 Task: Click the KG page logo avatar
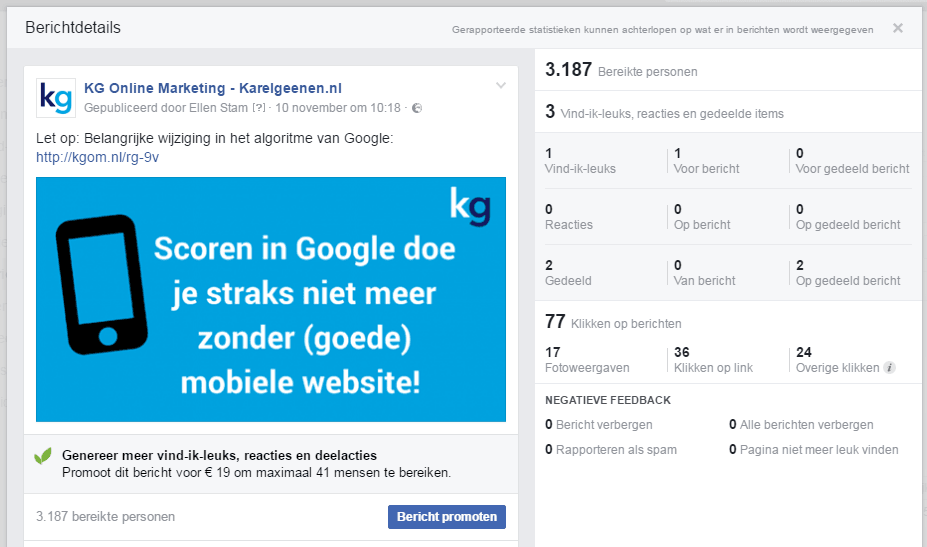56,98
